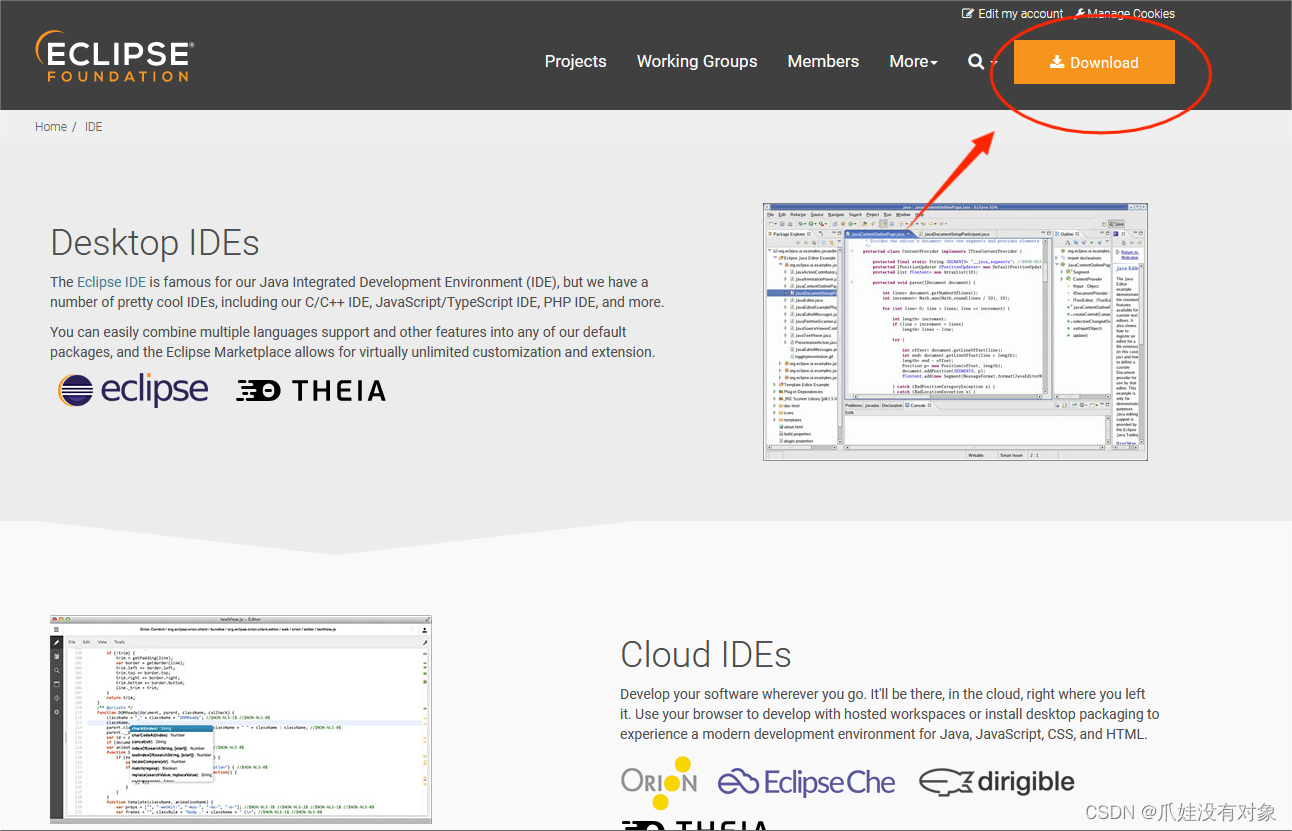Click the orange Download button

pos(1094,62)
